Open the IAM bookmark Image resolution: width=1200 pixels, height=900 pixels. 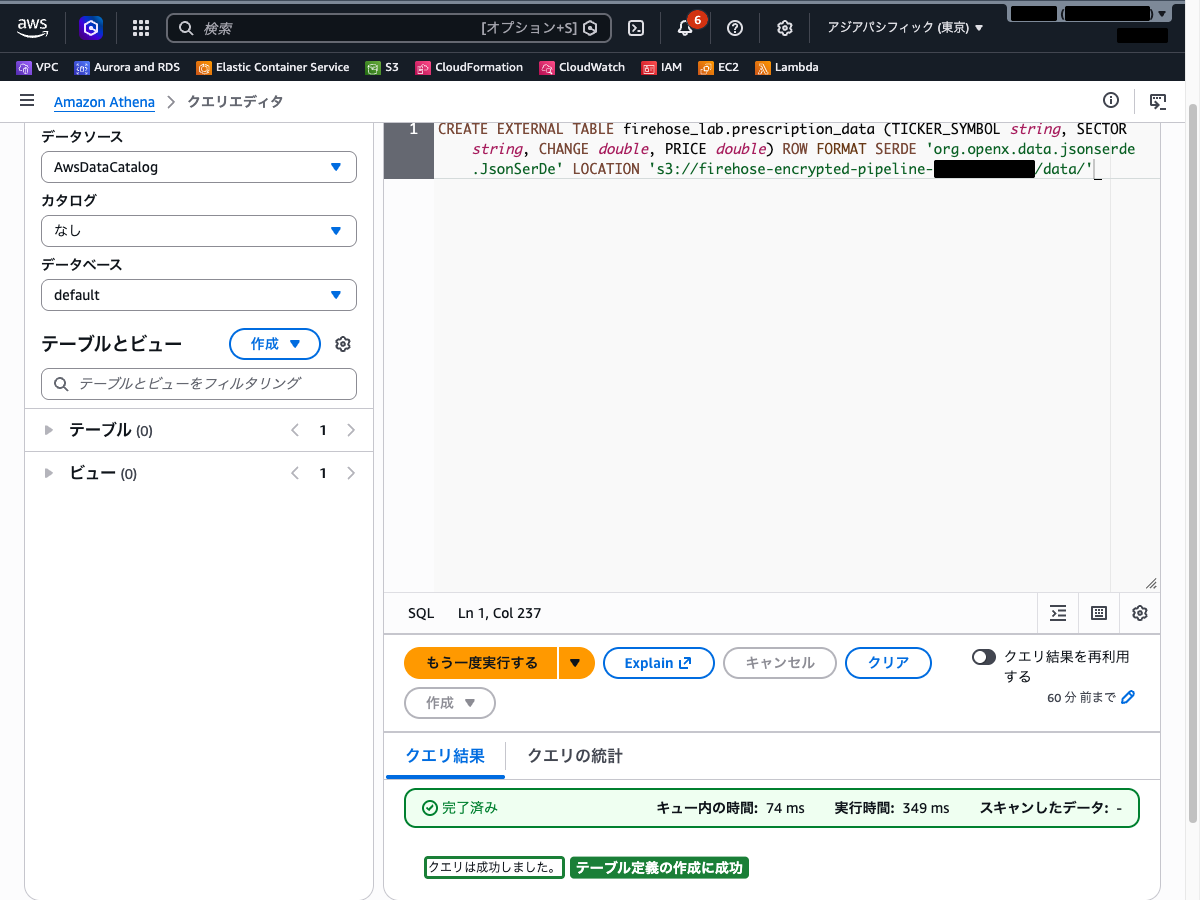click(x=662, y=67)
